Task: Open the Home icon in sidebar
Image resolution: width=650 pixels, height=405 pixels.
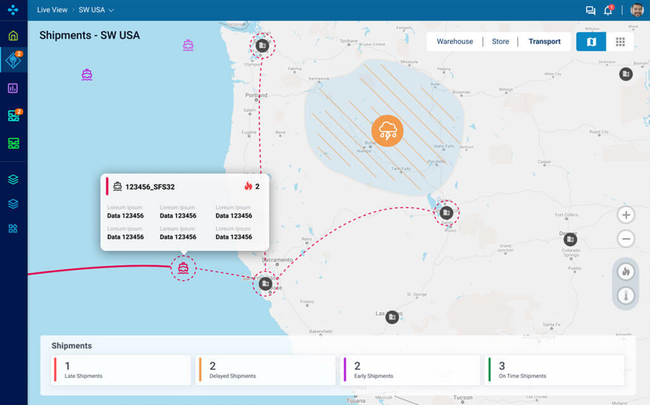Action: pos(13,36)
